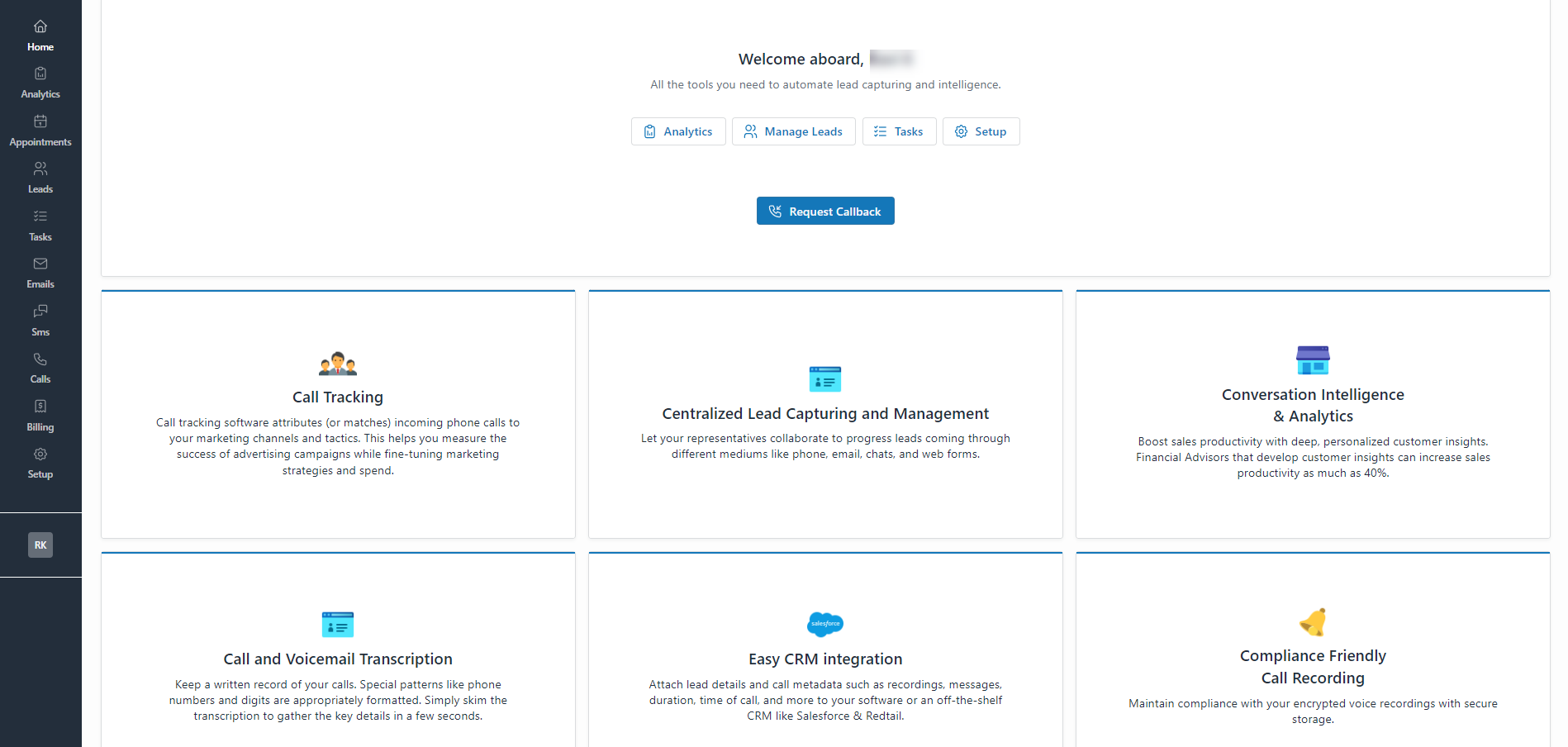Open the Appointments calendar icon

[40, 121]
